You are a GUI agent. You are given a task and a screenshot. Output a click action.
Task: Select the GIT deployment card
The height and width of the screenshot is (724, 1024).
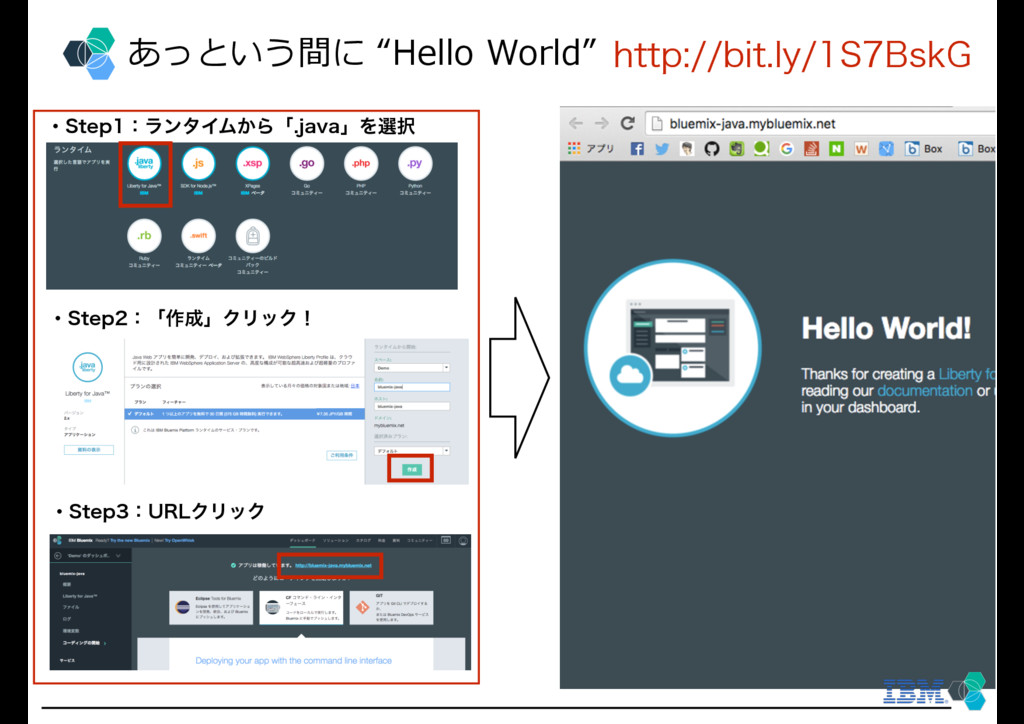tap(391, 607)
